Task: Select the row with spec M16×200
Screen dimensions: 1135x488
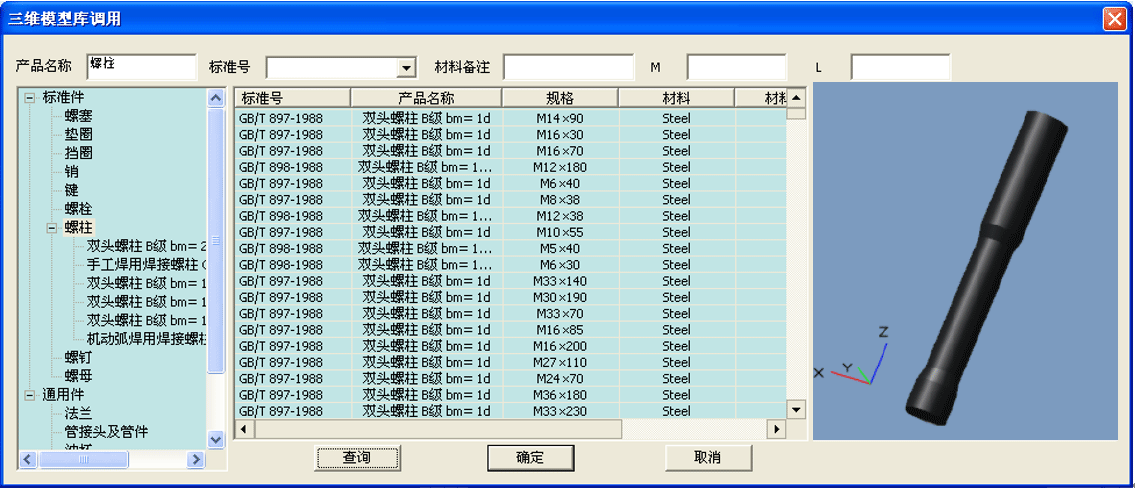Action: pos(510,346)
